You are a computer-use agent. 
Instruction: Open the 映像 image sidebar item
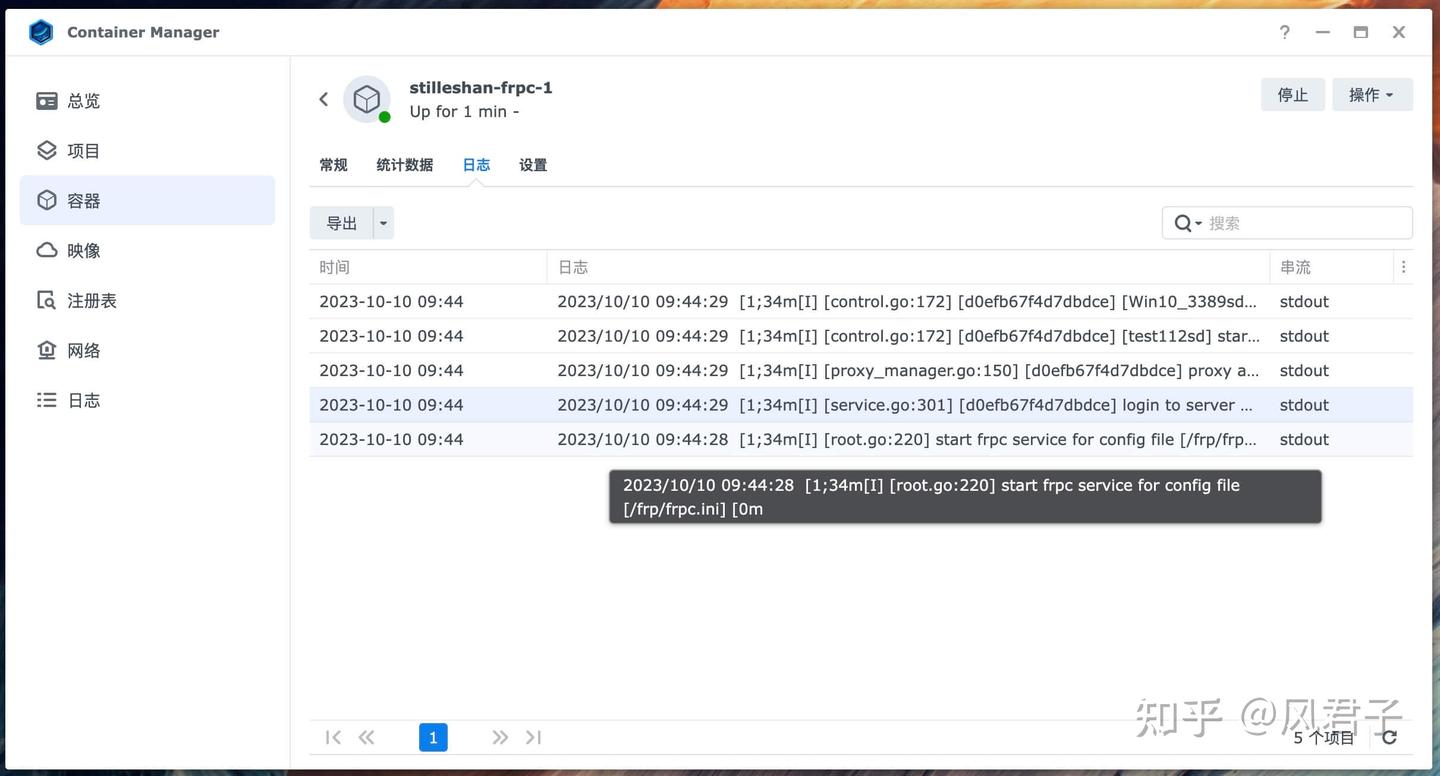pyautogui.click(x=147, y=251)
